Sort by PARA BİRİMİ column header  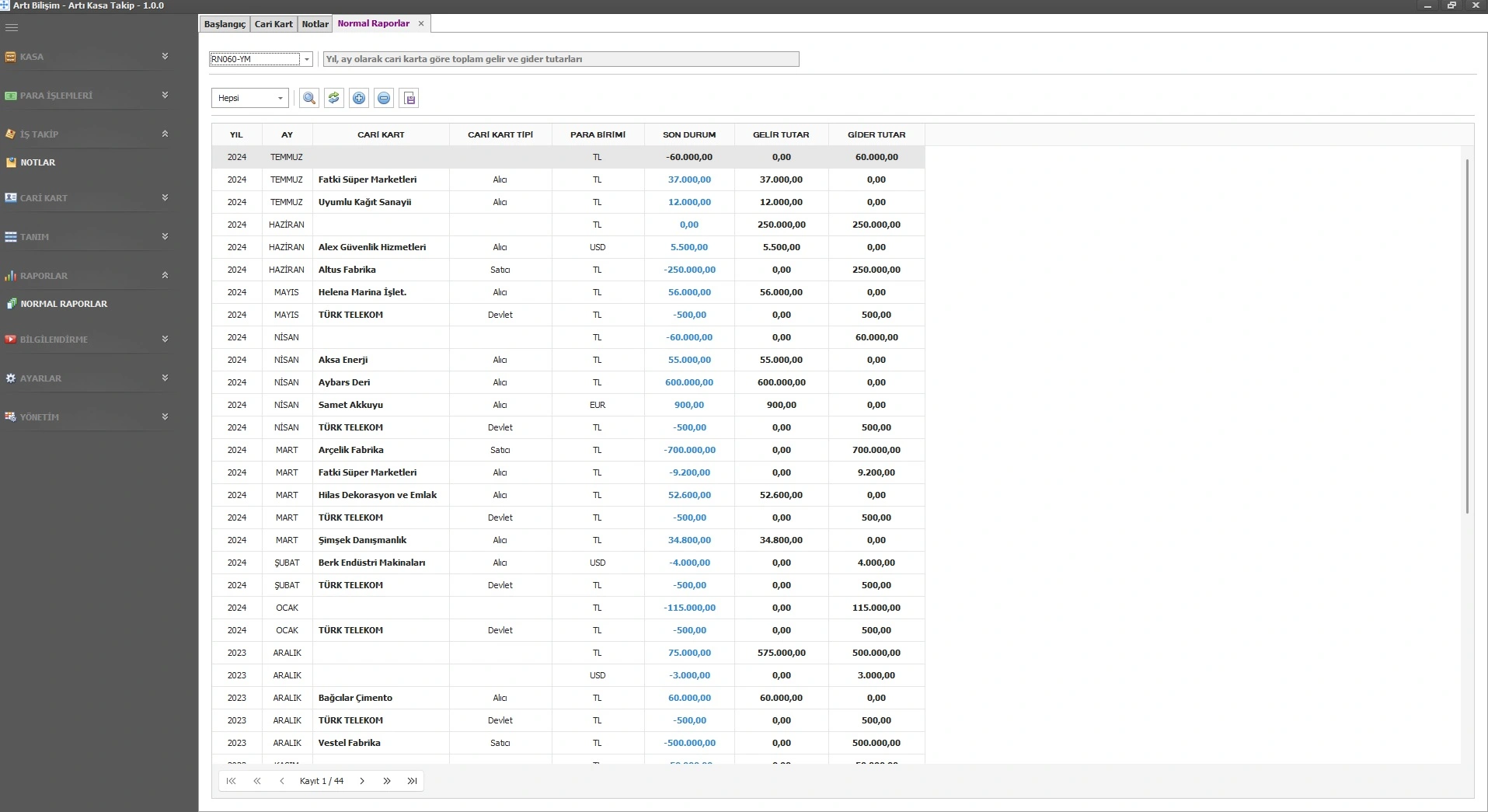(x=598, y=134)
